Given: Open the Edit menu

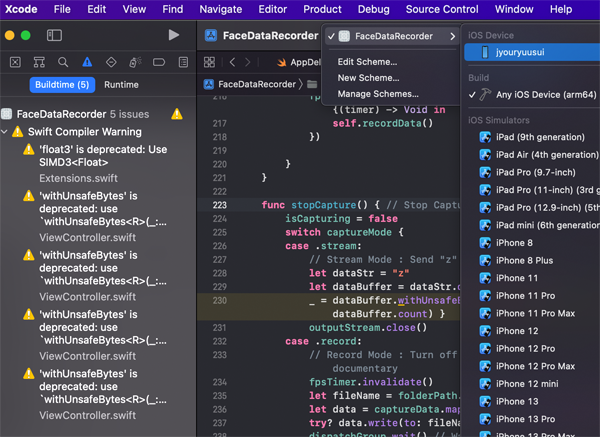Looking at the screenshot, I should [x=96, y=9].
